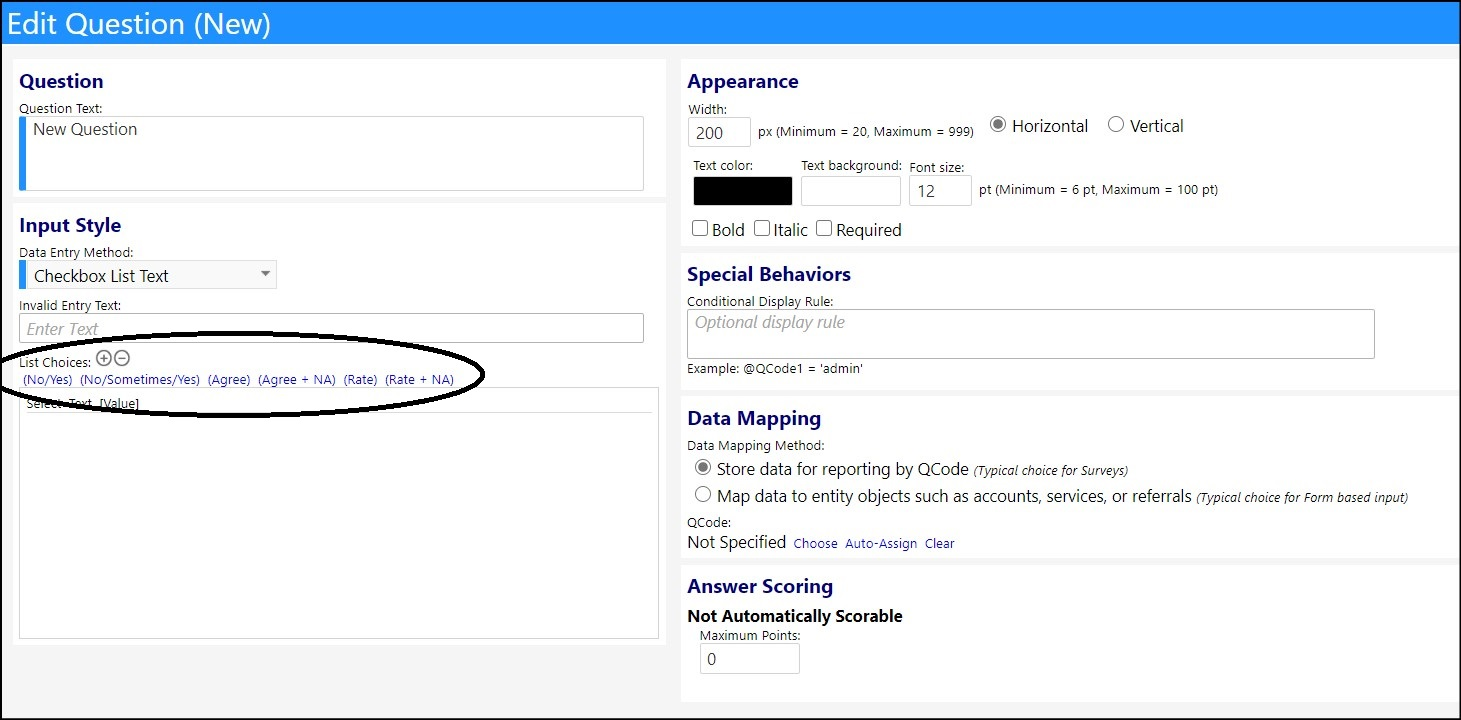Viewport: 1461px width, 720px height.
Task: Open the Data Entry Method dropdown
Action: (148, 275)
